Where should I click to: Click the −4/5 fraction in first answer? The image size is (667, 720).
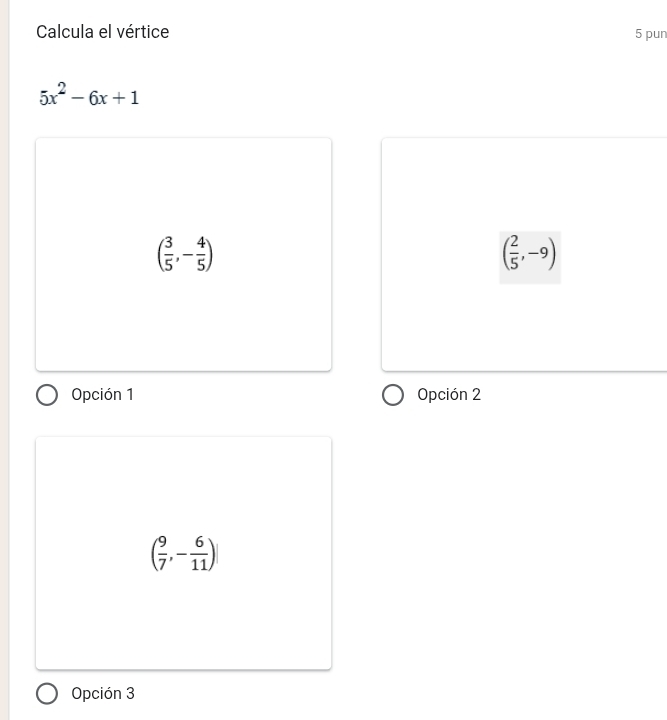[x=198, y=254]
